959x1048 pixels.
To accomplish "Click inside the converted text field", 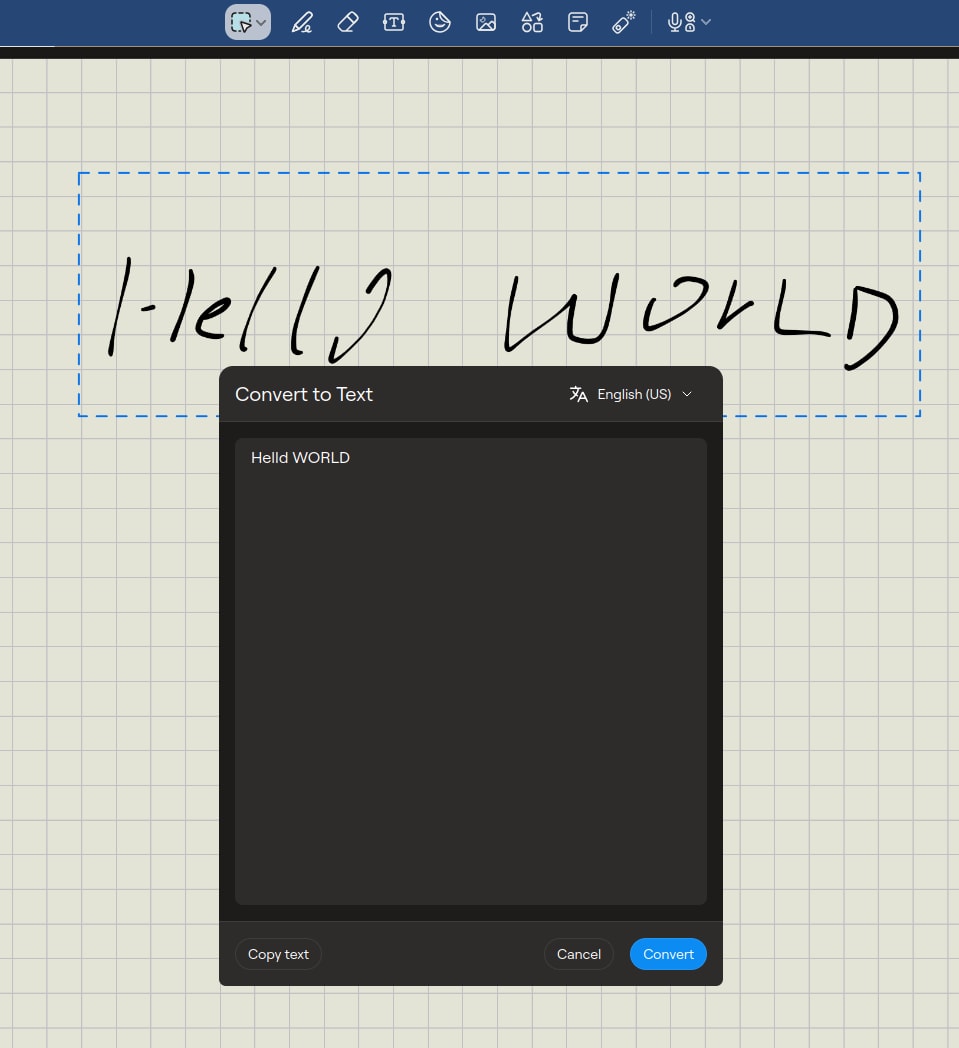I will coord(470,671).
